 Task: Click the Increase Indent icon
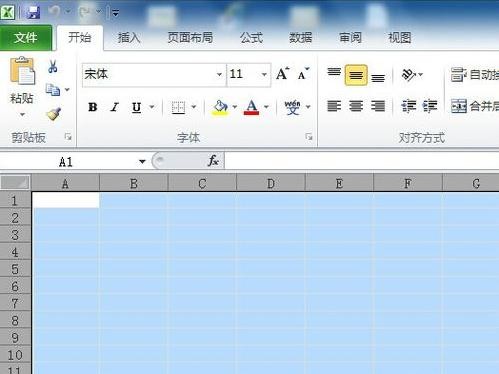point(430,106)
